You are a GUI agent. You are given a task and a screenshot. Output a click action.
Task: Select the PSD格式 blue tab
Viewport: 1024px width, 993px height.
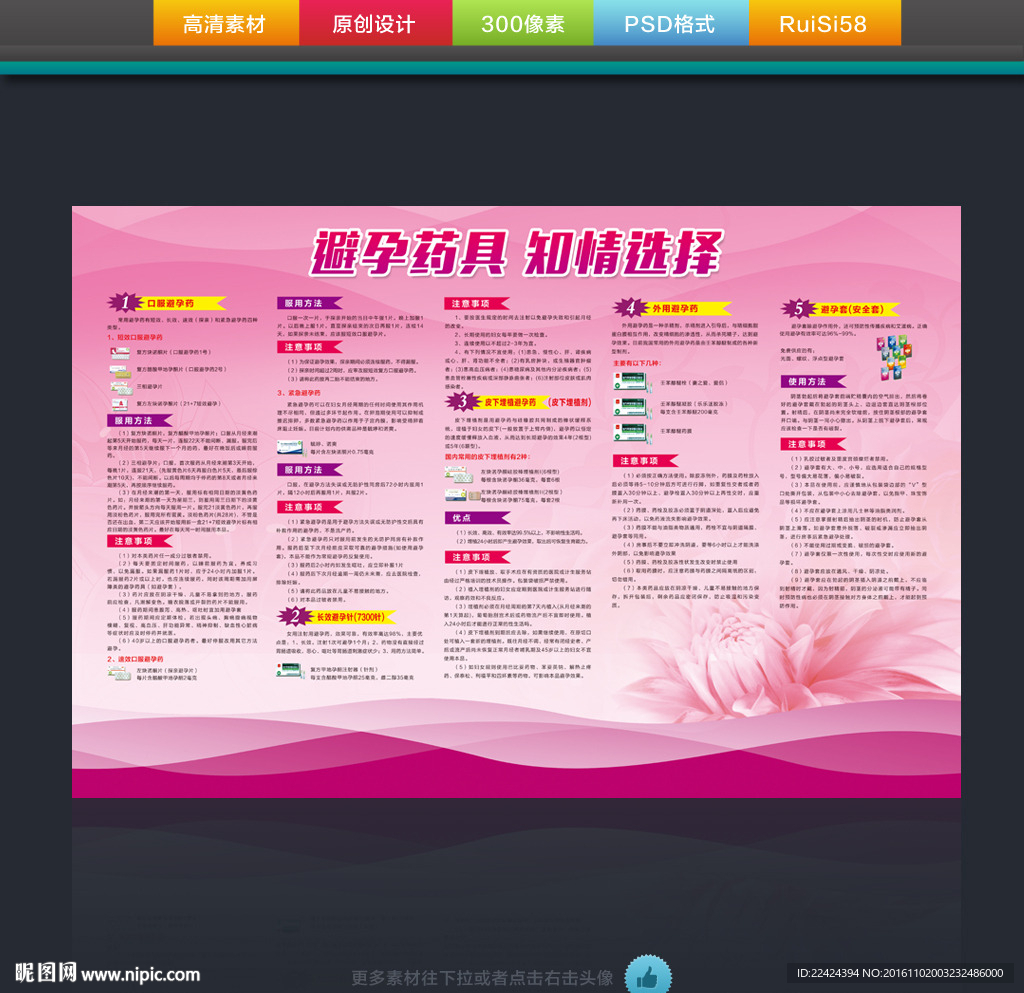click(671, 23)
